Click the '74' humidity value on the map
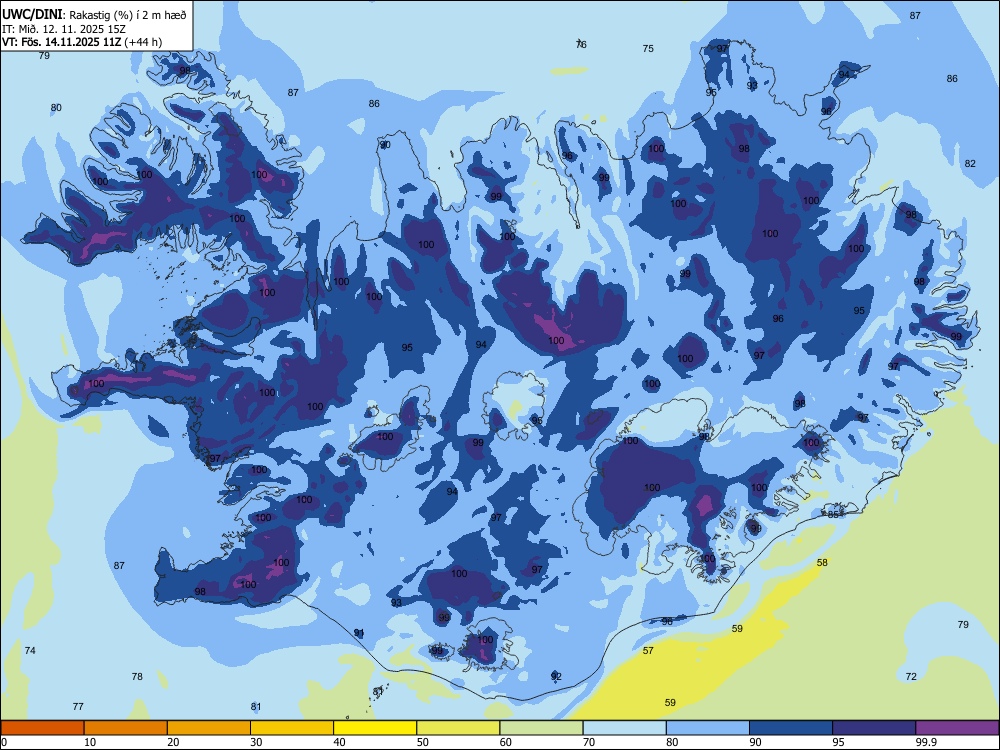This screenshot has height=750, width=1000. coord(30,651)
